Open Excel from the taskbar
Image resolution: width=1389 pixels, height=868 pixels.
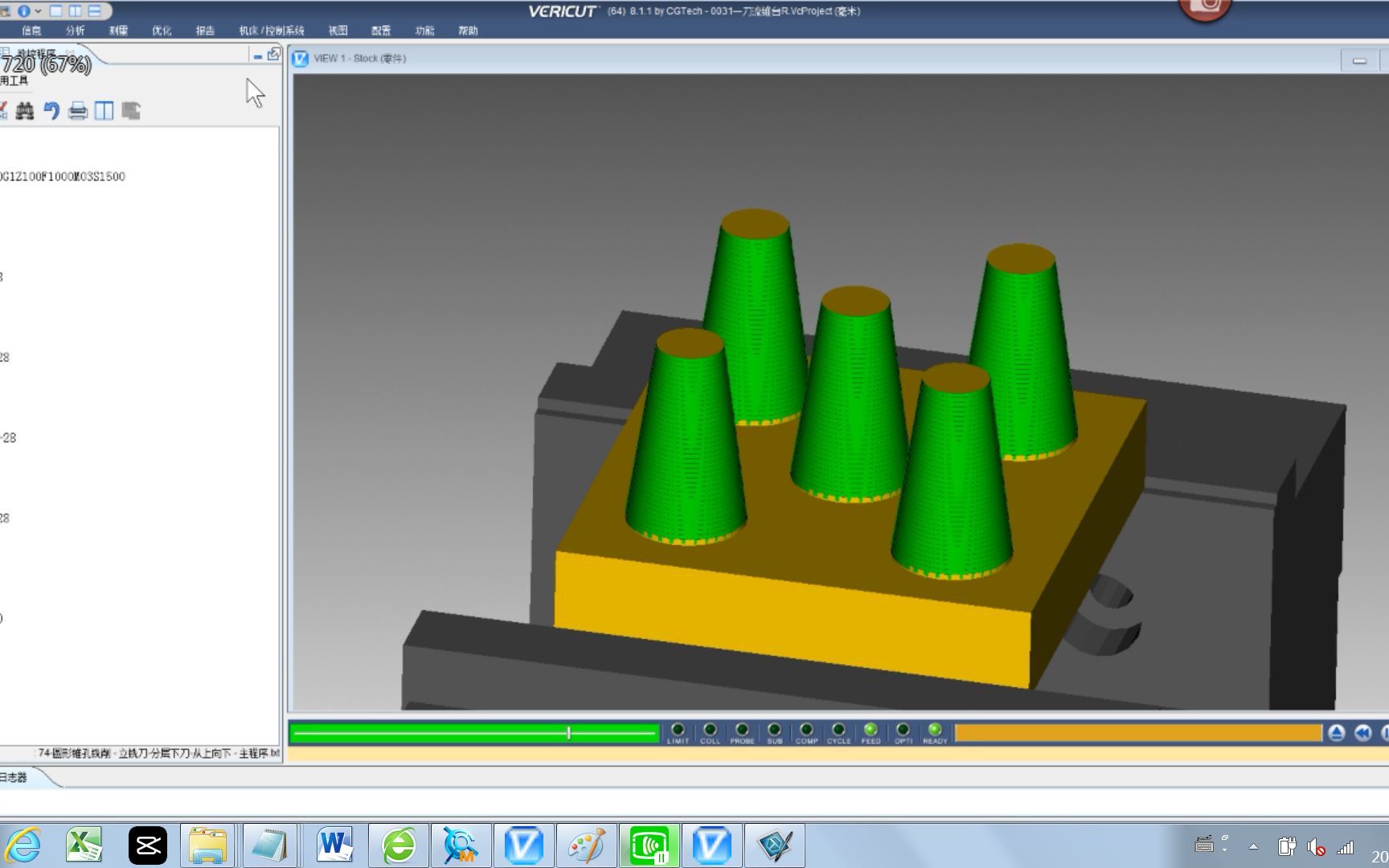click(84, 845)
